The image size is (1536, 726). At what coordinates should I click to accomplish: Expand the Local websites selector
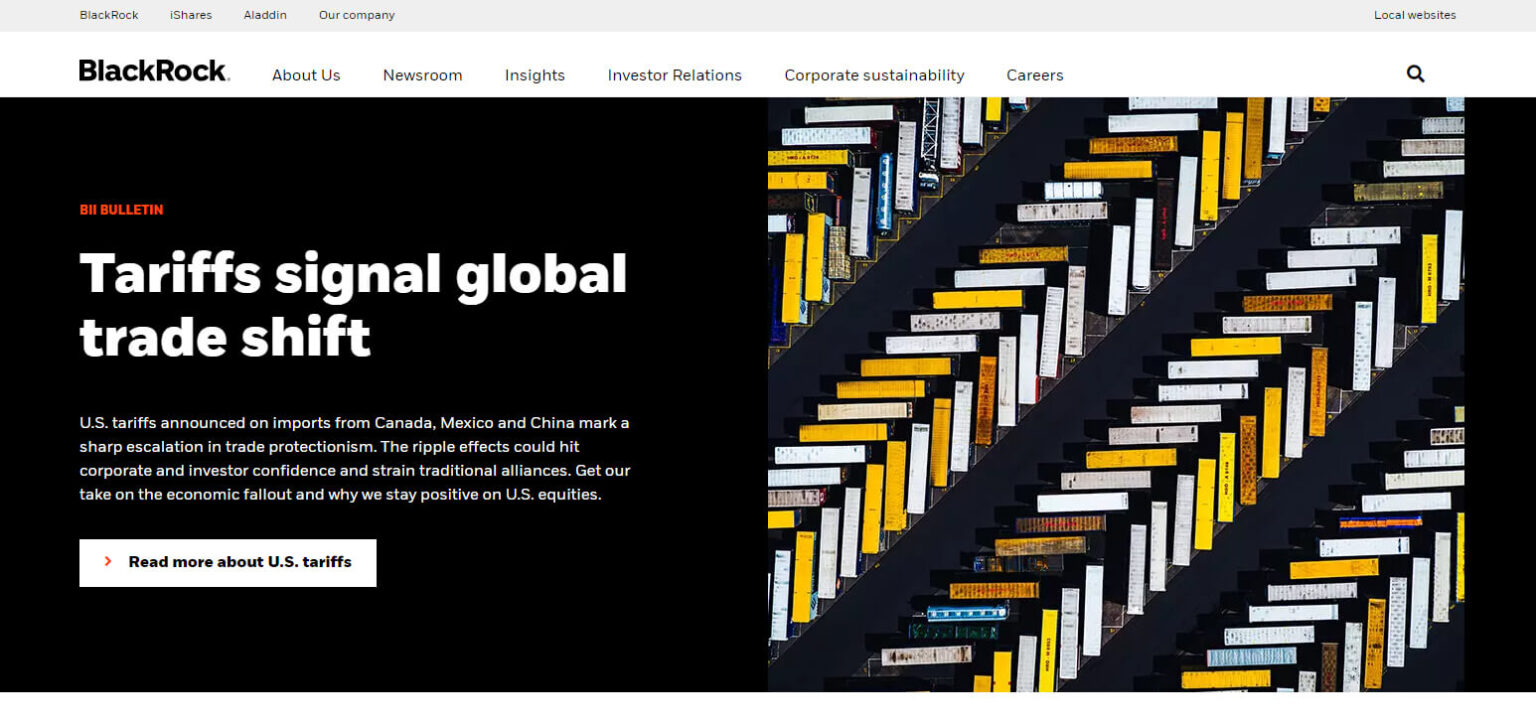coord(1414,15)
